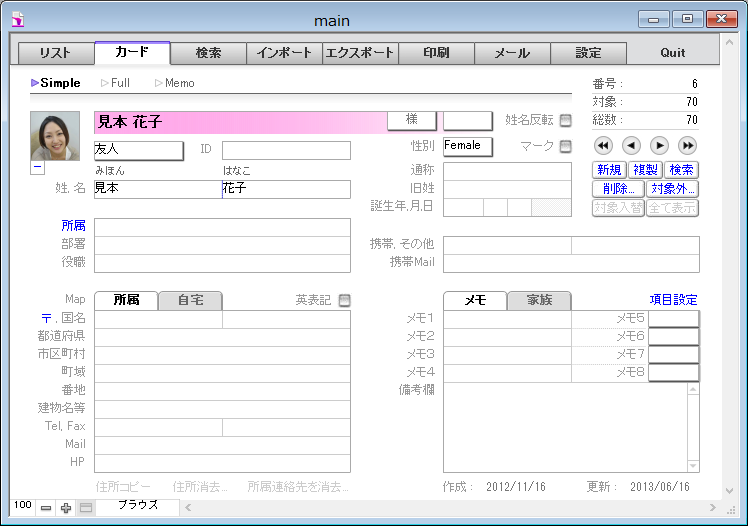Open the 性別 Female dropdown

click(x=468, y=147)
